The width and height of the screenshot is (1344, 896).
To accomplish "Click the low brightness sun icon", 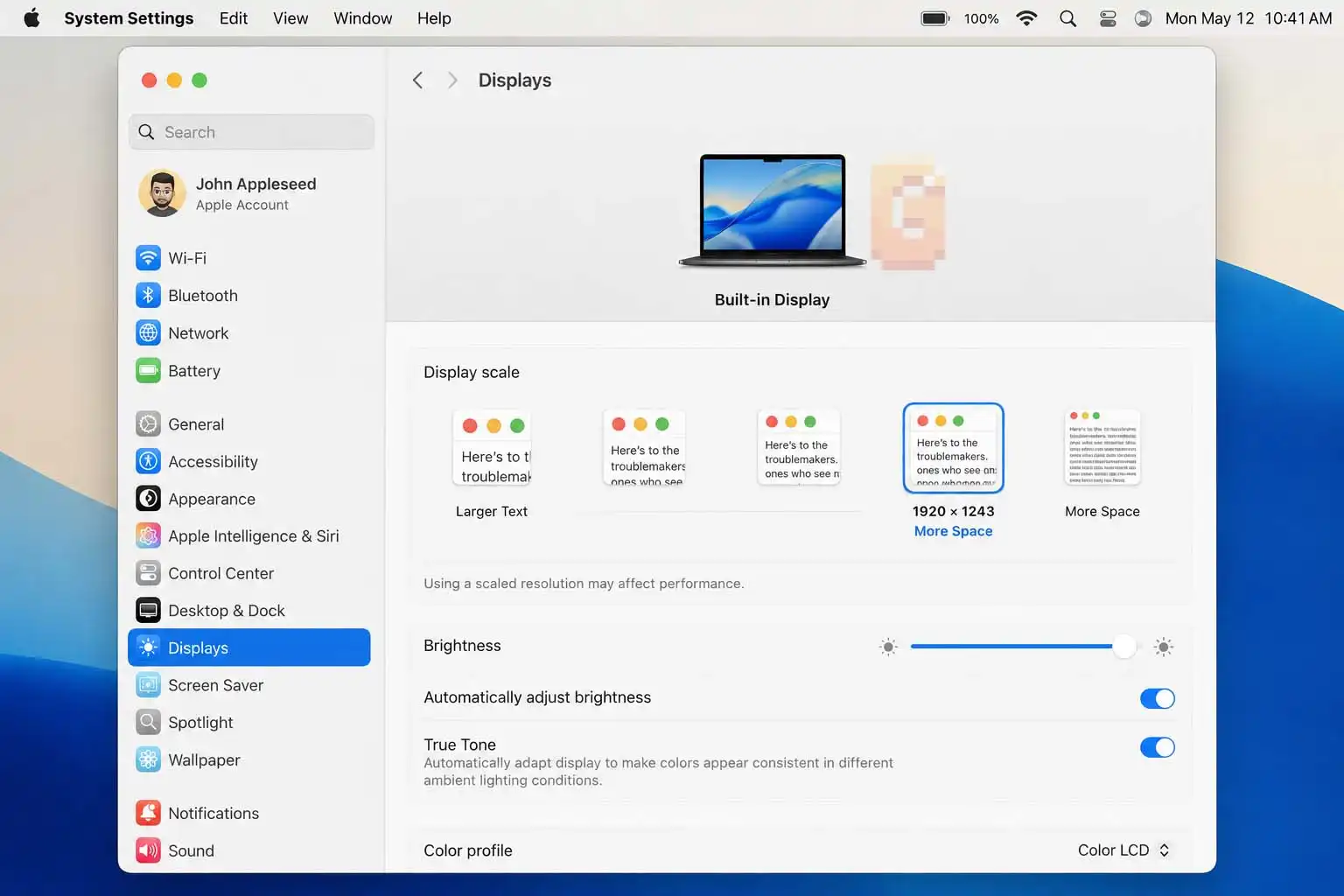I will point(888,647).
